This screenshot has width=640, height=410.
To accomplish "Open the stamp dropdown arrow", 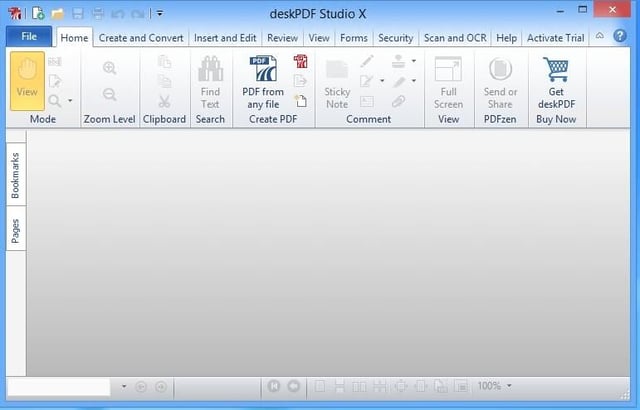I will pos(414,61).
